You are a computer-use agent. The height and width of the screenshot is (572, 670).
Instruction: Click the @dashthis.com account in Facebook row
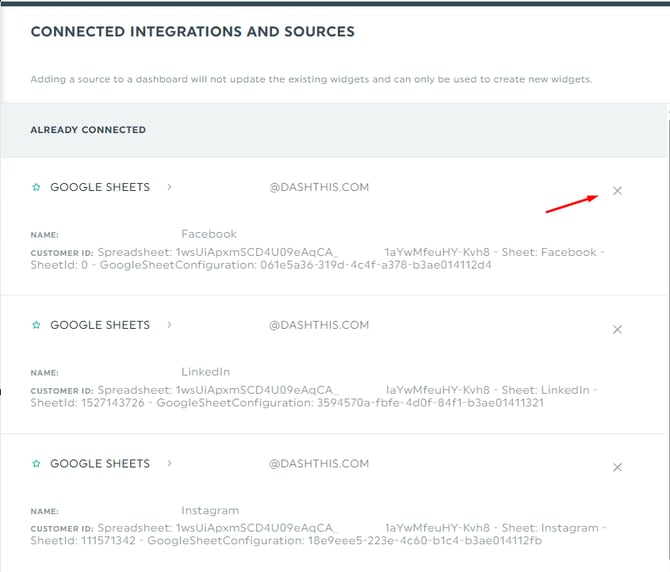[x=318, y=187]
